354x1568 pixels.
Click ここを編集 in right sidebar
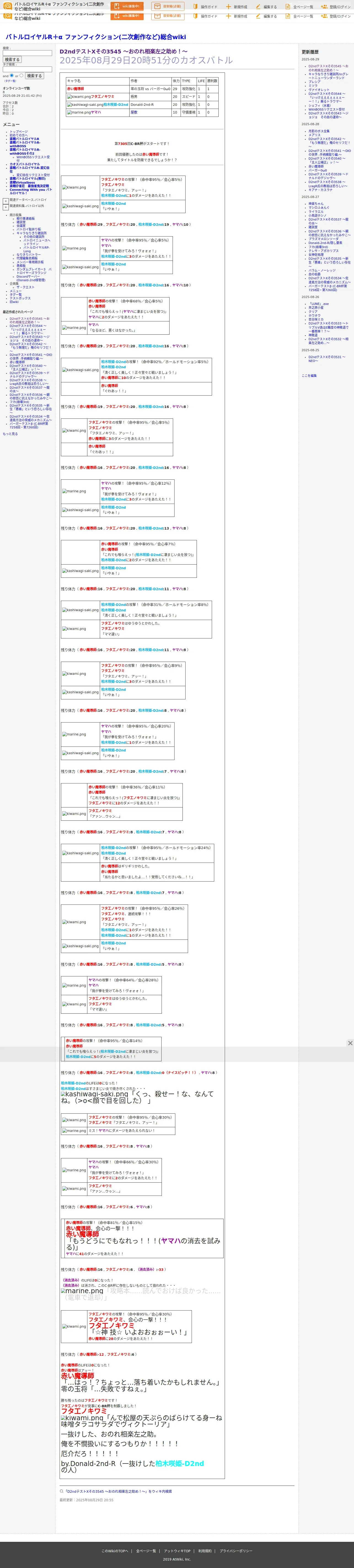pyautogui.click(x=309, y=375)
